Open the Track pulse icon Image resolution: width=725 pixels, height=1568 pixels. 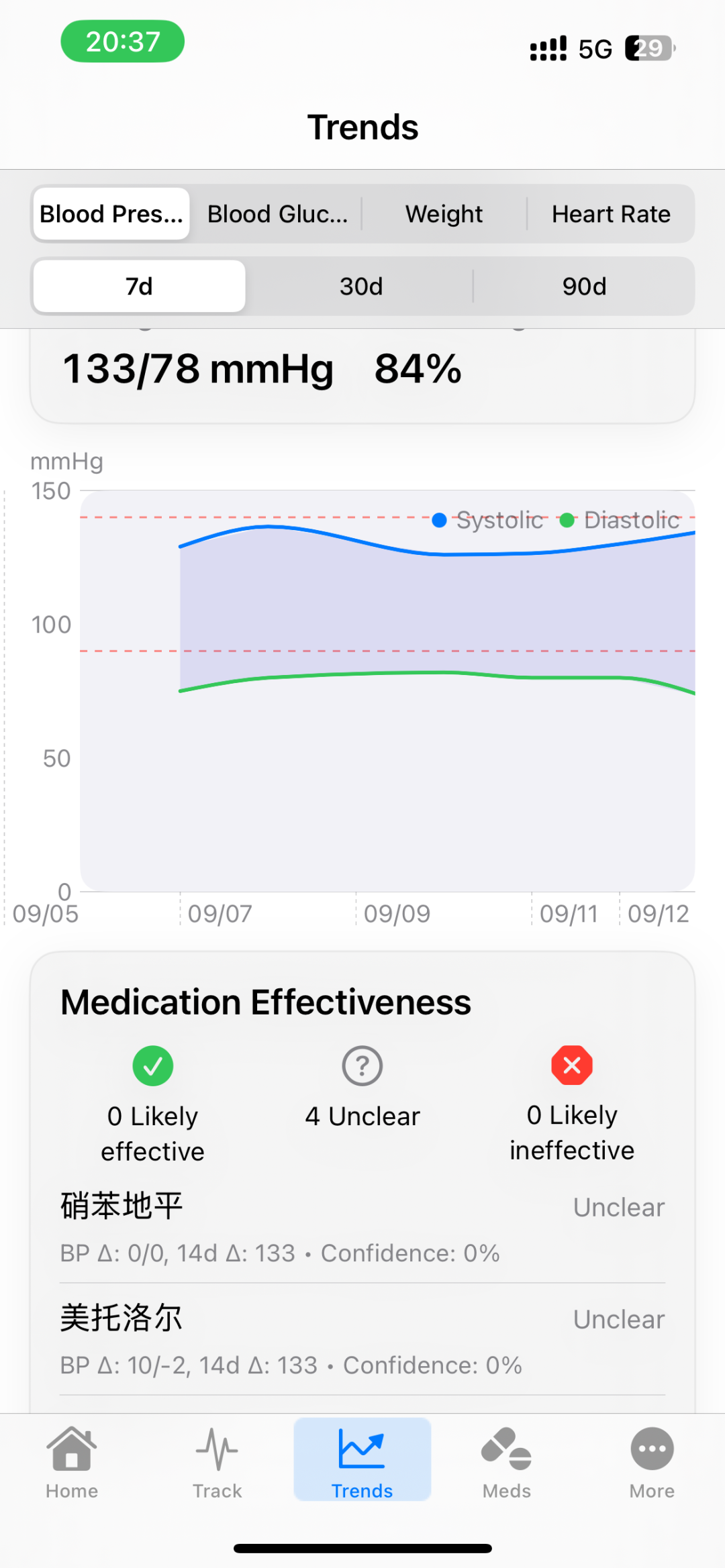click(x=217, y=1449)
